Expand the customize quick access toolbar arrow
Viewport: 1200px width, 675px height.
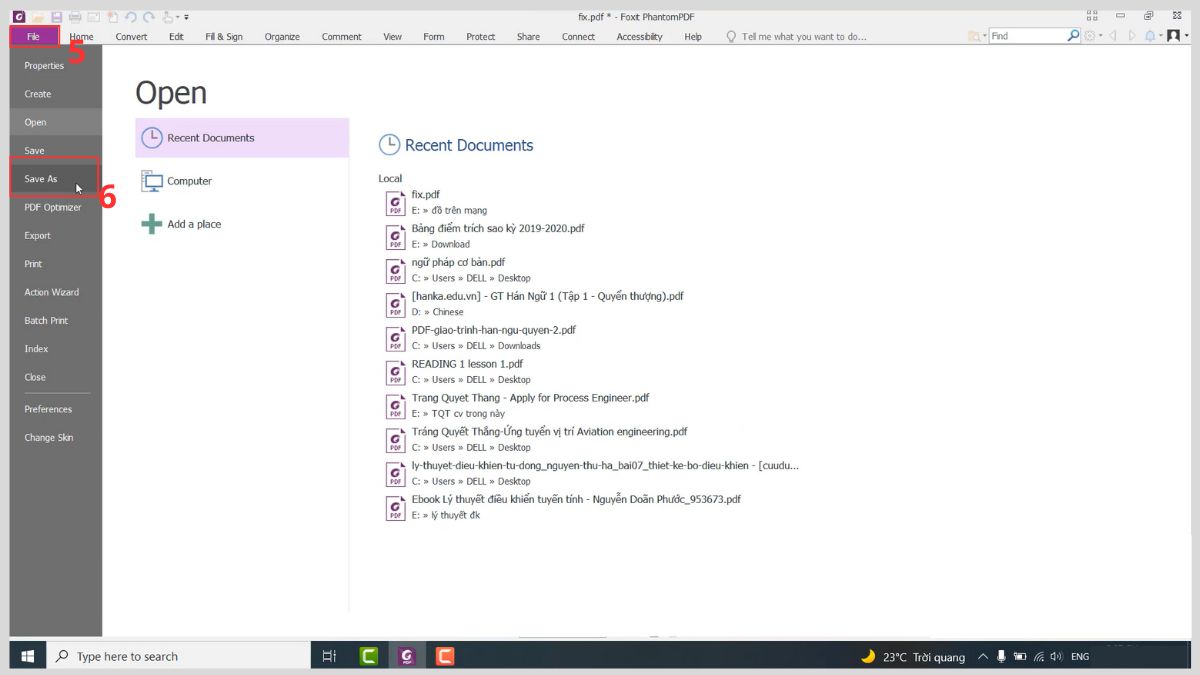[185, 17]
